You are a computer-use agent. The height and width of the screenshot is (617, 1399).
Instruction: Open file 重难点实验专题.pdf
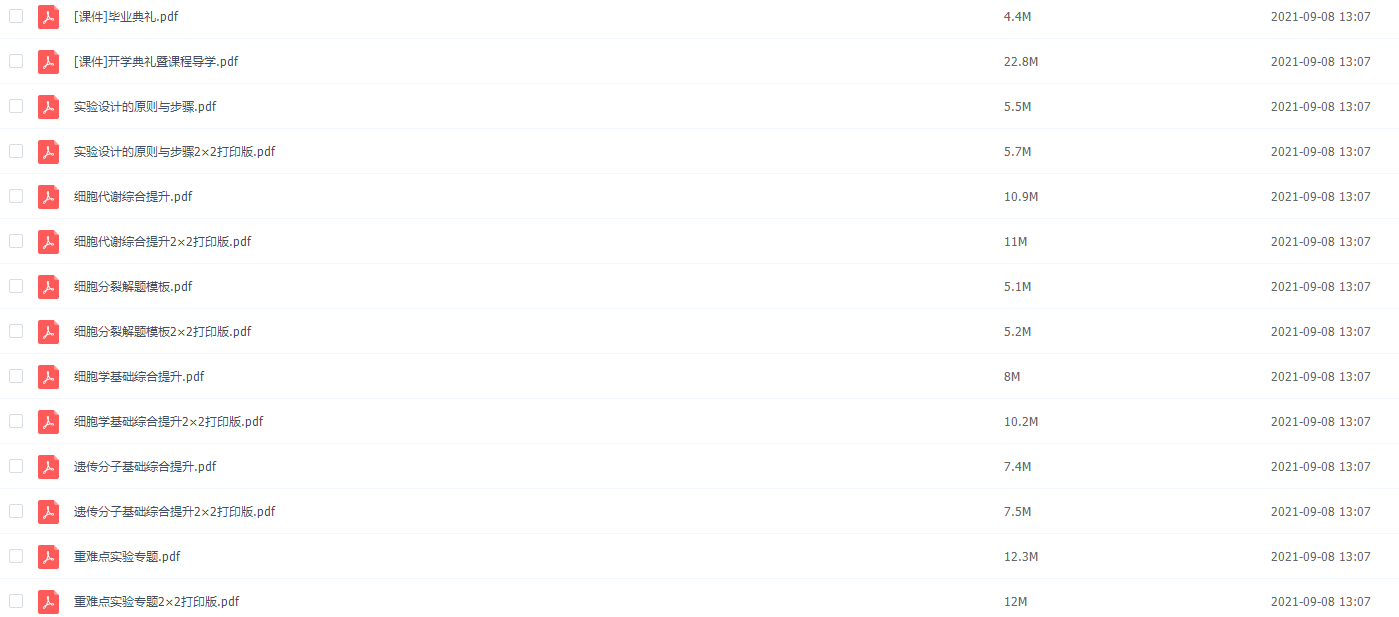127,557
